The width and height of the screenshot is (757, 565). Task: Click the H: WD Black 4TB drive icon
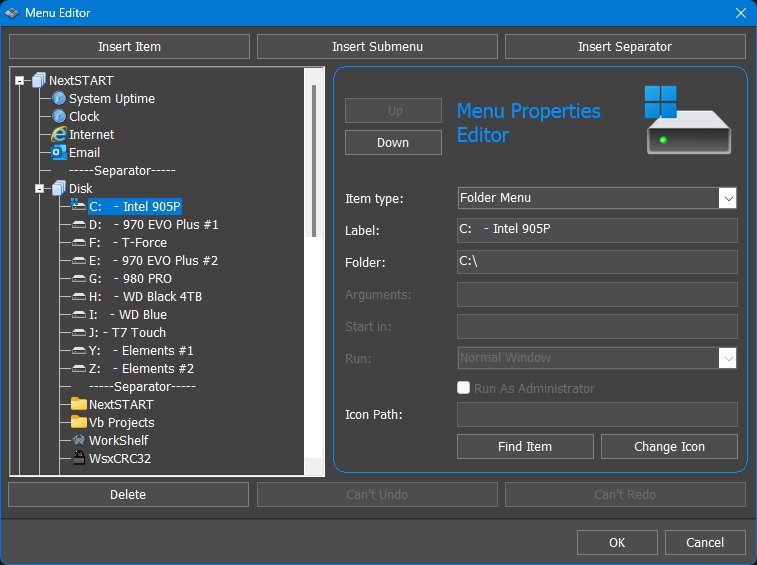79,297
